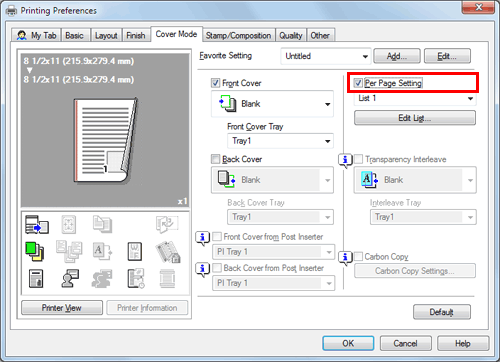Click the Printer View button

click(62, 308)
